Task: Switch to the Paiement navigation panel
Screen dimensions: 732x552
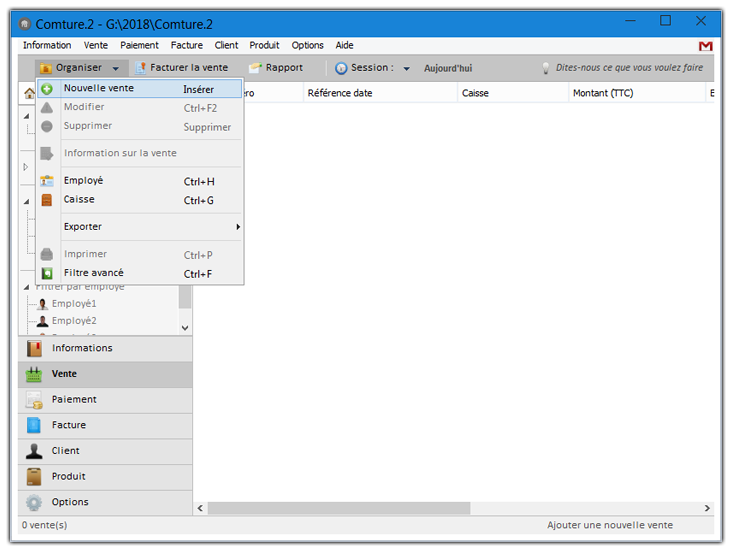Action: tap(74, 399)
